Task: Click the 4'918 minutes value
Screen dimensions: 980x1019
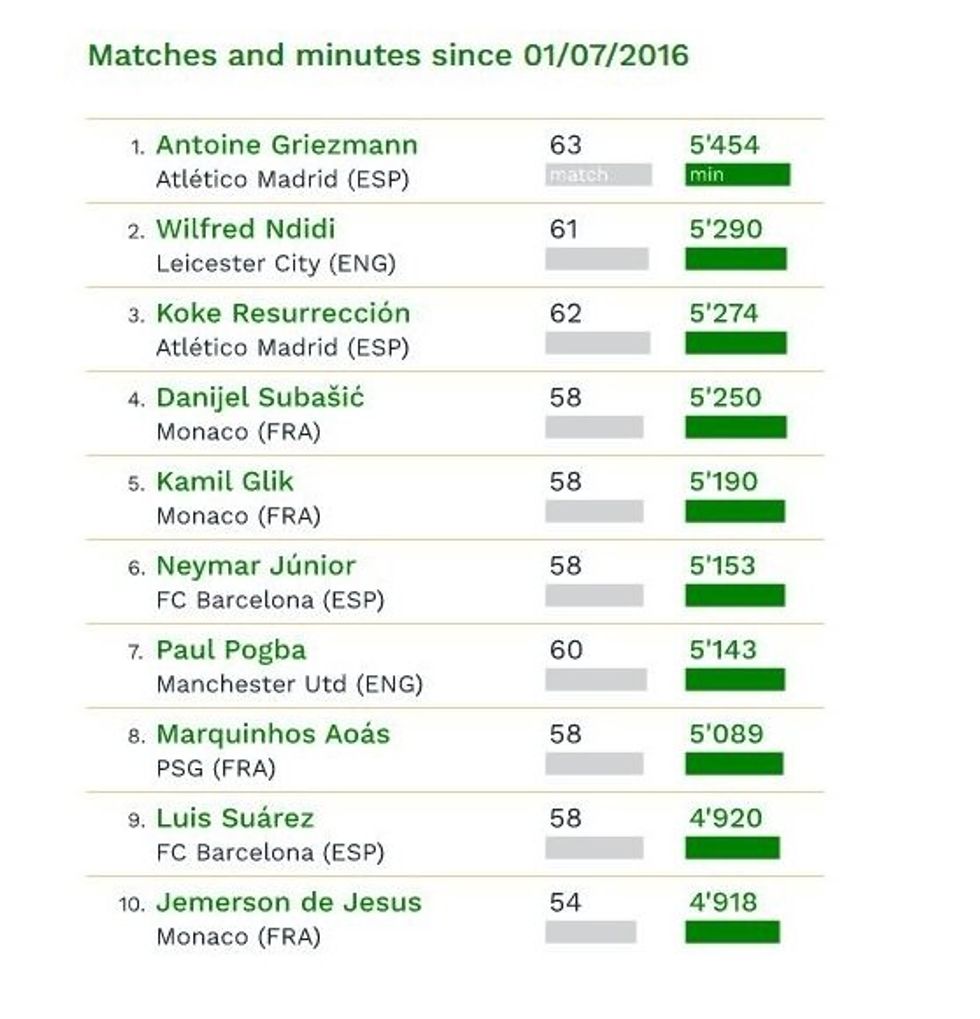Action: pyautogui.click(x=725, y=902)
